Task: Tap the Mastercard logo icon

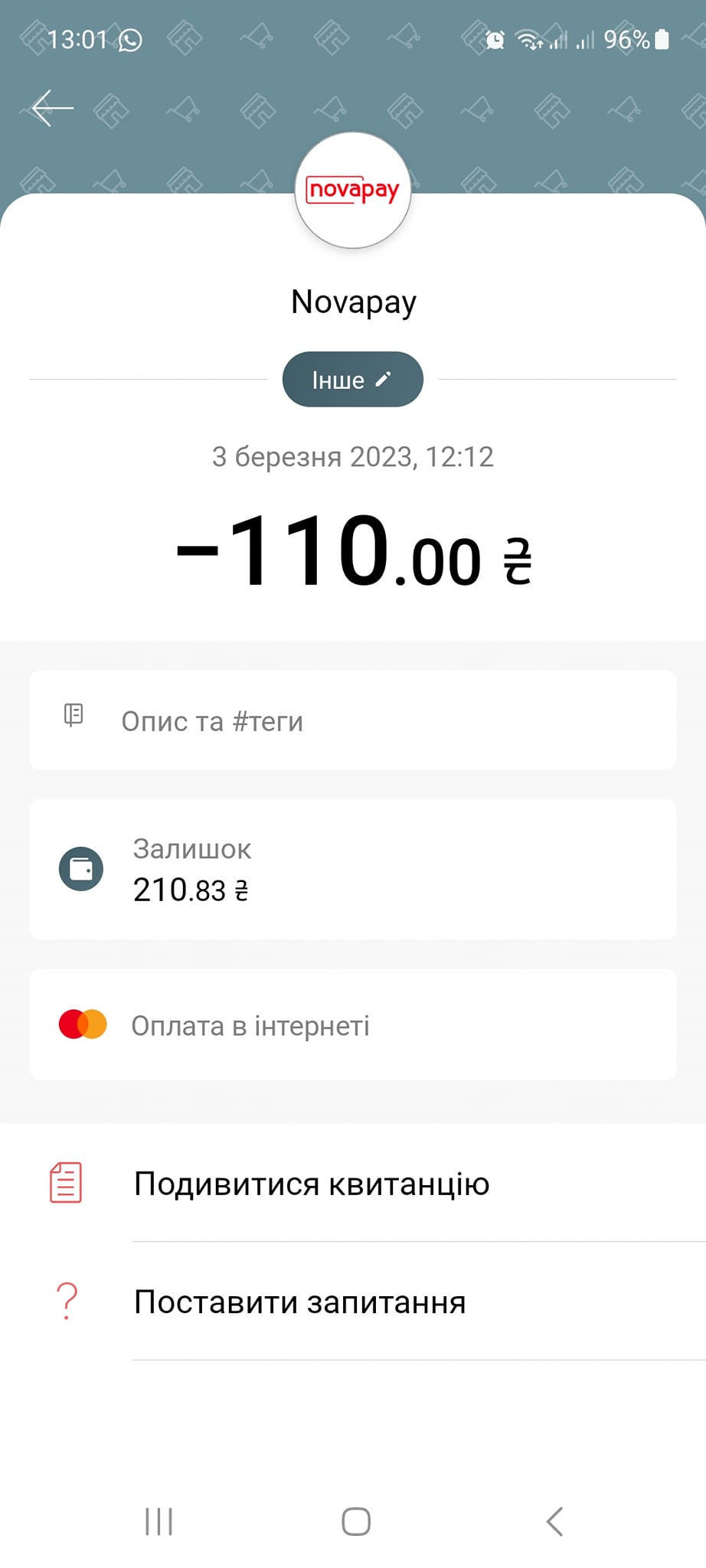Action: 83,1024
